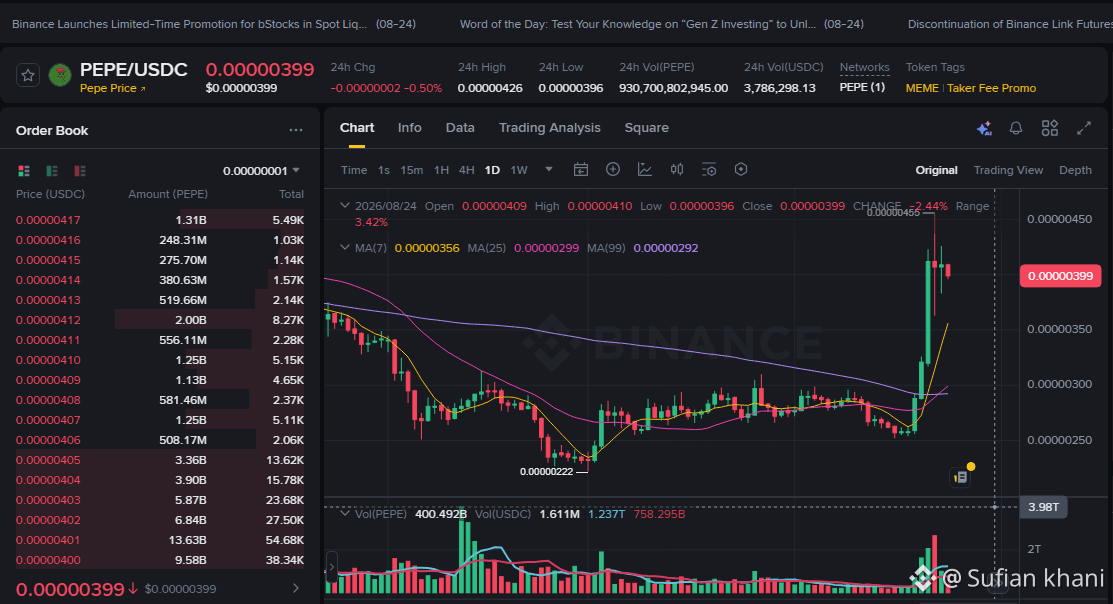The width and height of the screenshot is (1113, 604).
Task: Open the technical indicators line-chart icon
Action: point(645,170)
